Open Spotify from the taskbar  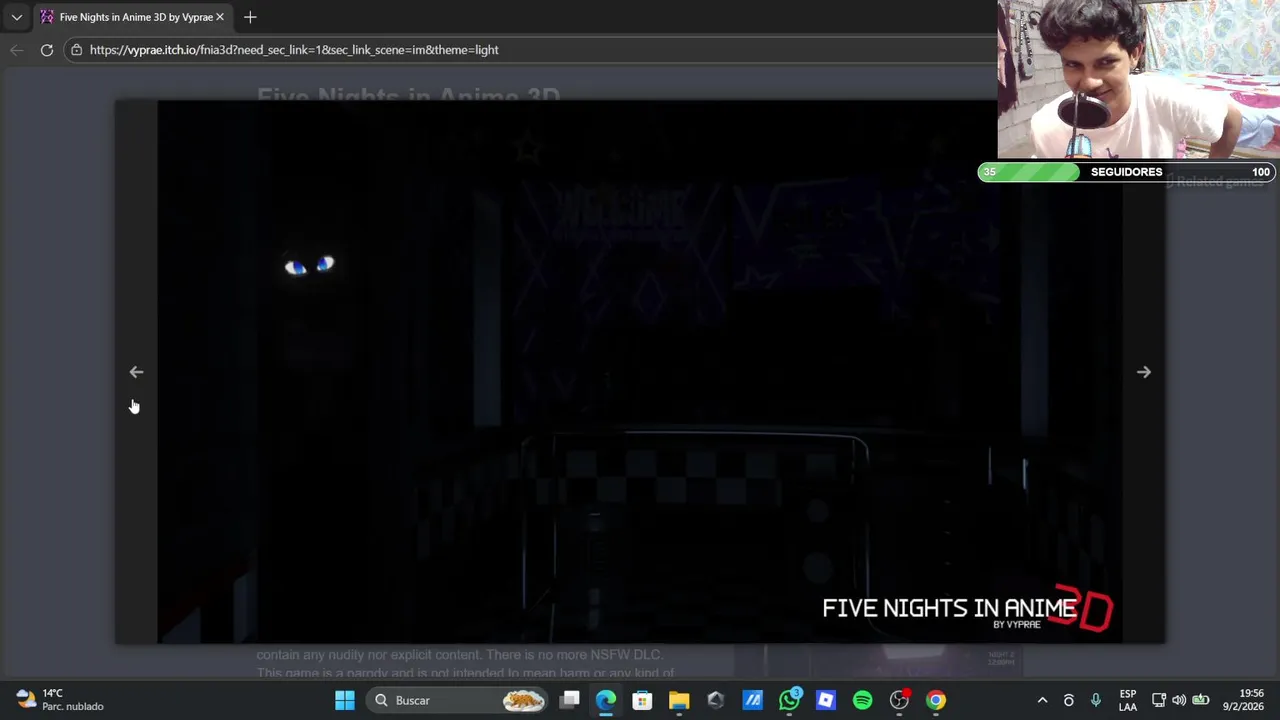(x=862, y=700)
